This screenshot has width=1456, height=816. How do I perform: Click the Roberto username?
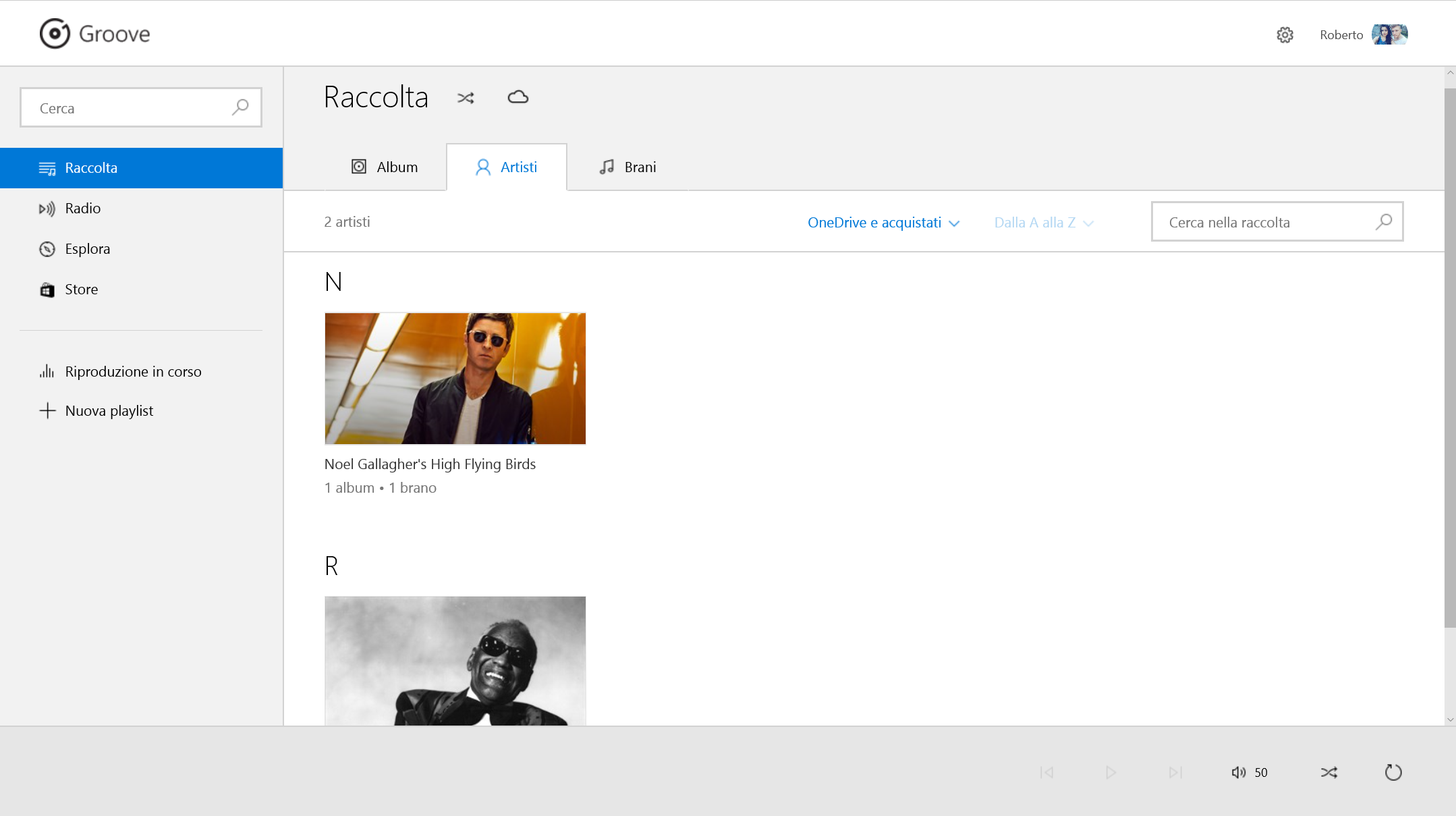pyautogui.click(x=1341, y=35)
